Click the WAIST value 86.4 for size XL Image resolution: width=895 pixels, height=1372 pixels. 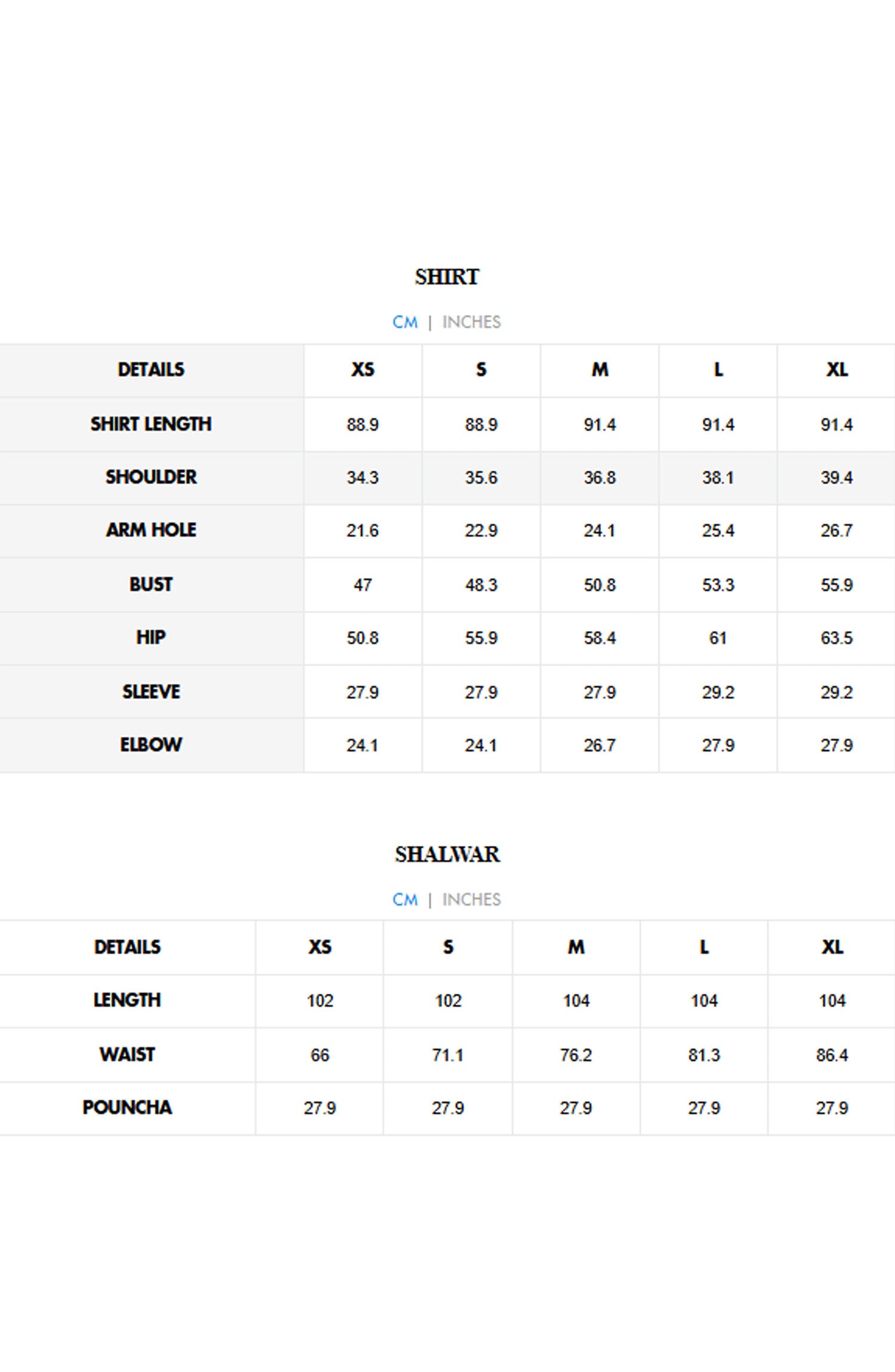(x=832, y=1055)
